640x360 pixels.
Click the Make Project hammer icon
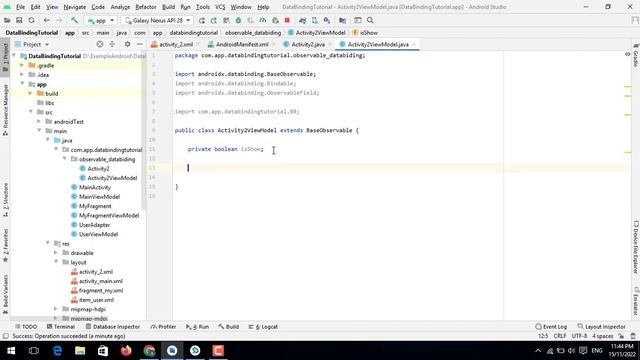pyautogui.click(x=74, y=20)
